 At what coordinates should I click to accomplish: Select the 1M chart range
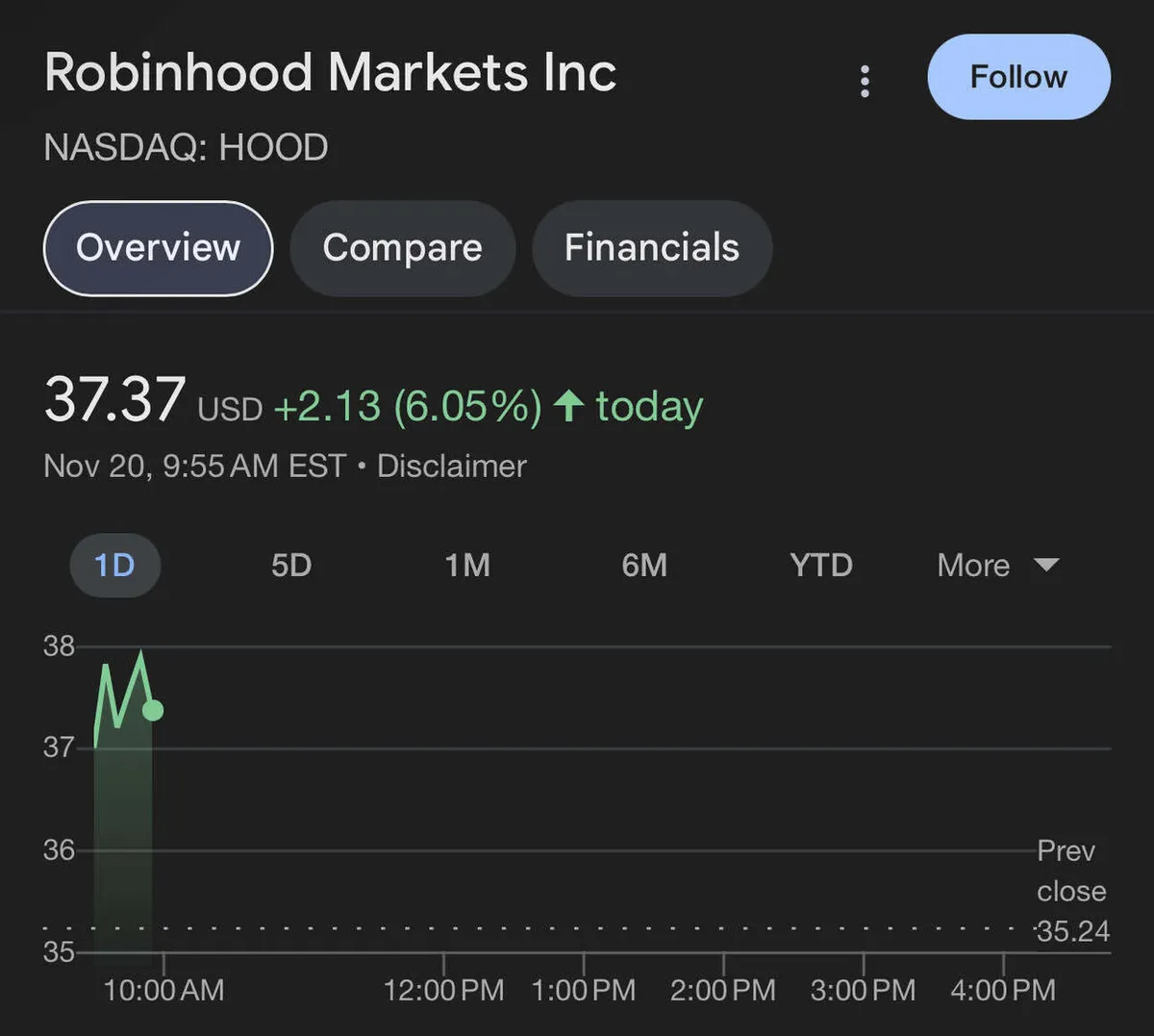coord(467,565)
